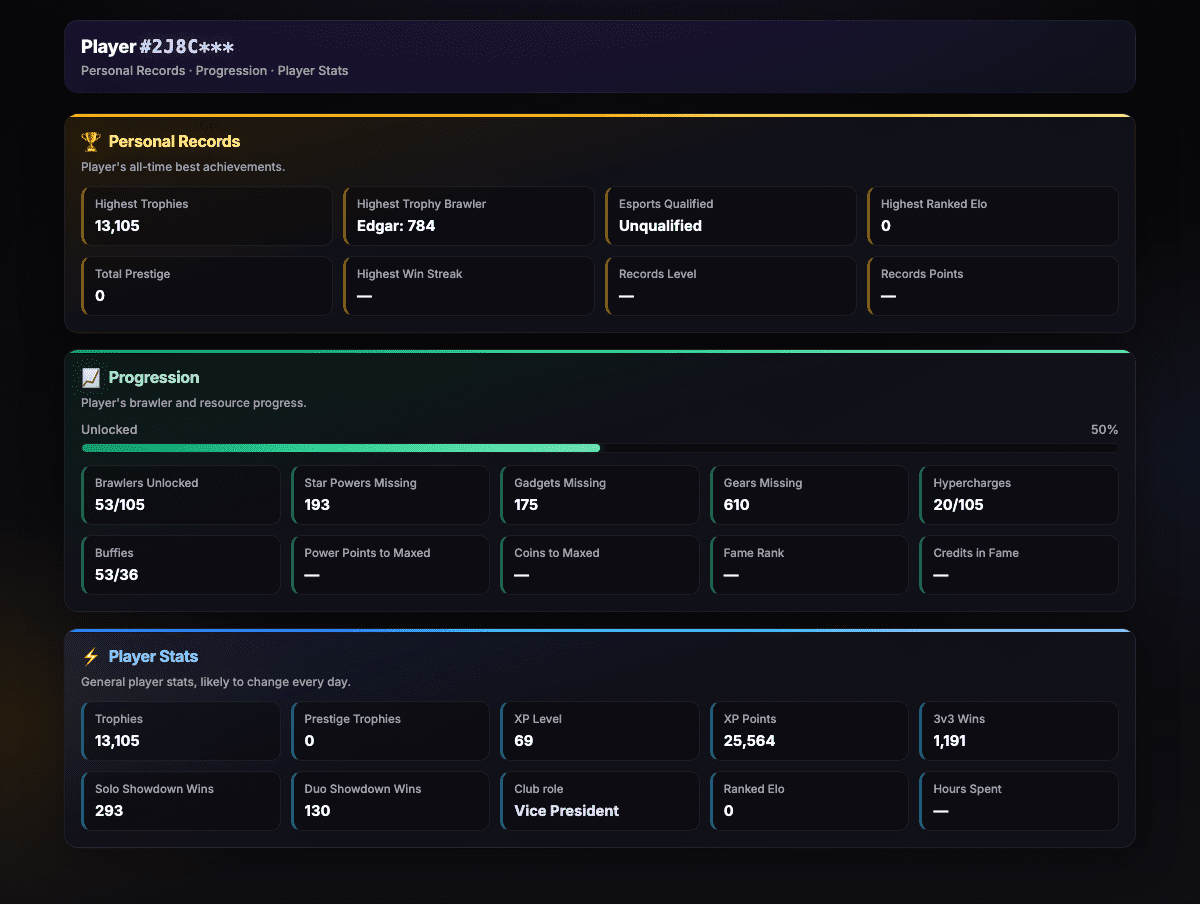The image size is (1200, 905).
Task: Click the Personal Records section title
Action: 175,141
